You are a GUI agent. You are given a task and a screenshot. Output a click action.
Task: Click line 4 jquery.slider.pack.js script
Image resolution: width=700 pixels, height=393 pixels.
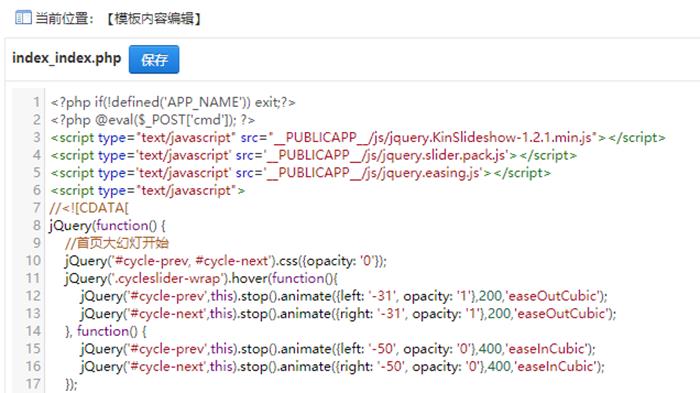point(313,155)
